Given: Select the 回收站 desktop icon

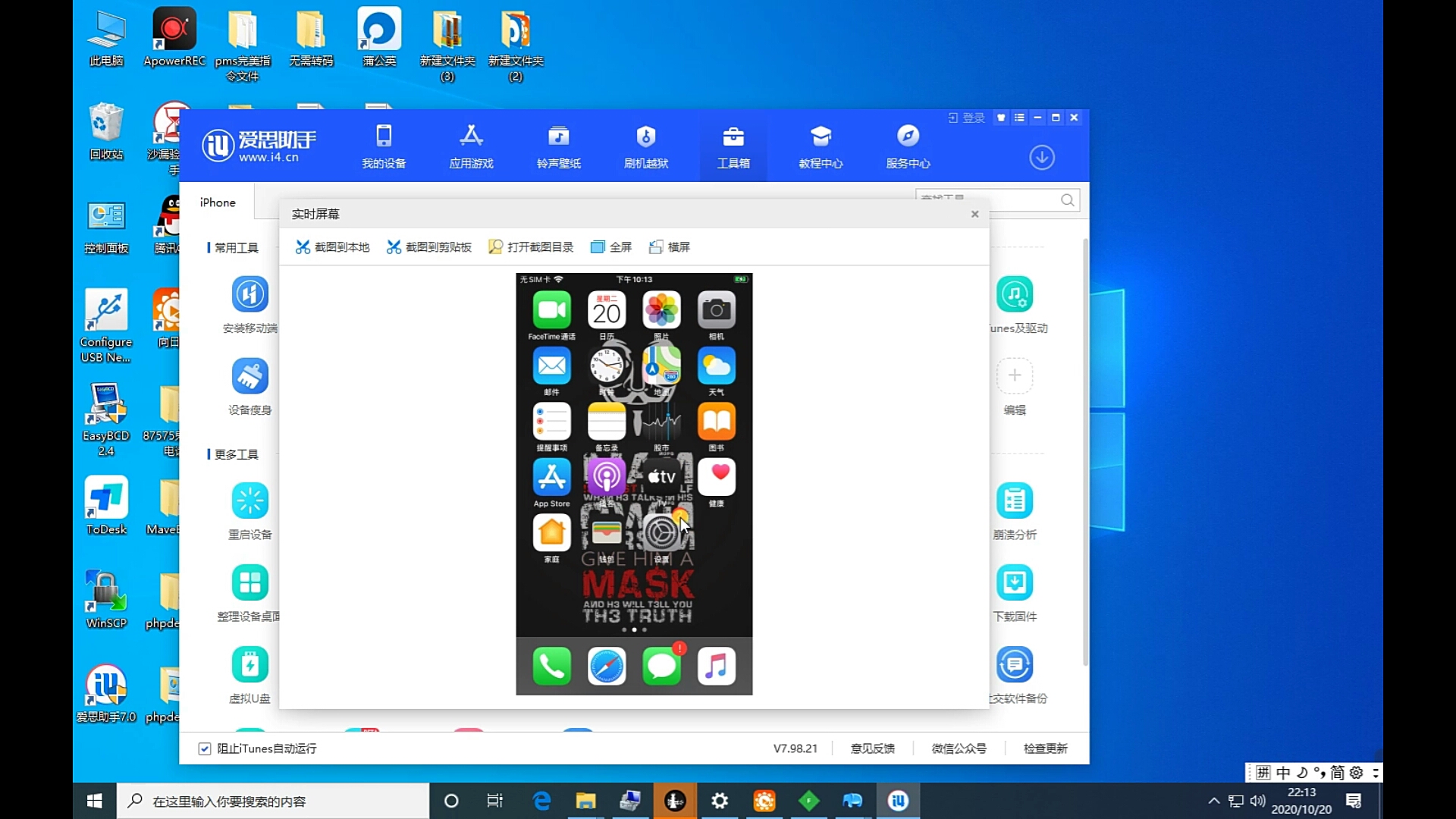Looking at the screenshot, I should (x=106, y=131).
